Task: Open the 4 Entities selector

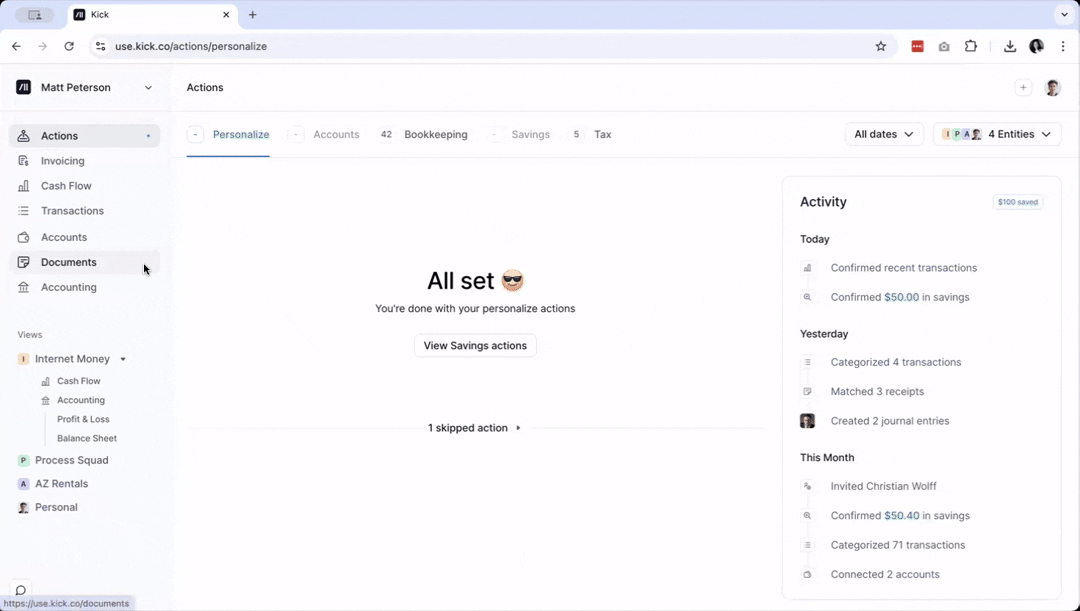Action: 997,134
